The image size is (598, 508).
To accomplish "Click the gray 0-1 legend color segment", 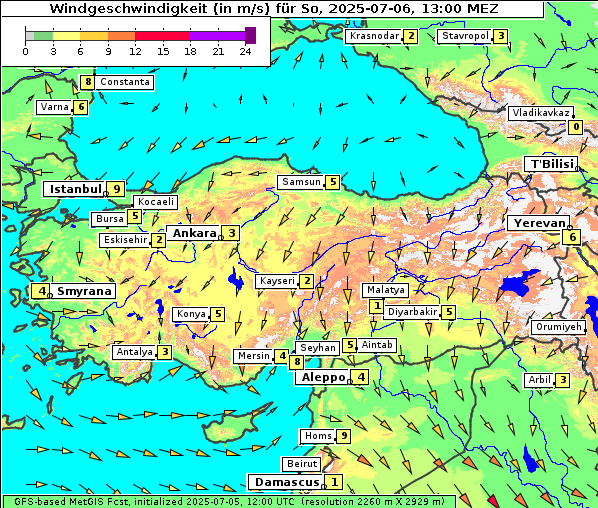I will click(30, 36).
